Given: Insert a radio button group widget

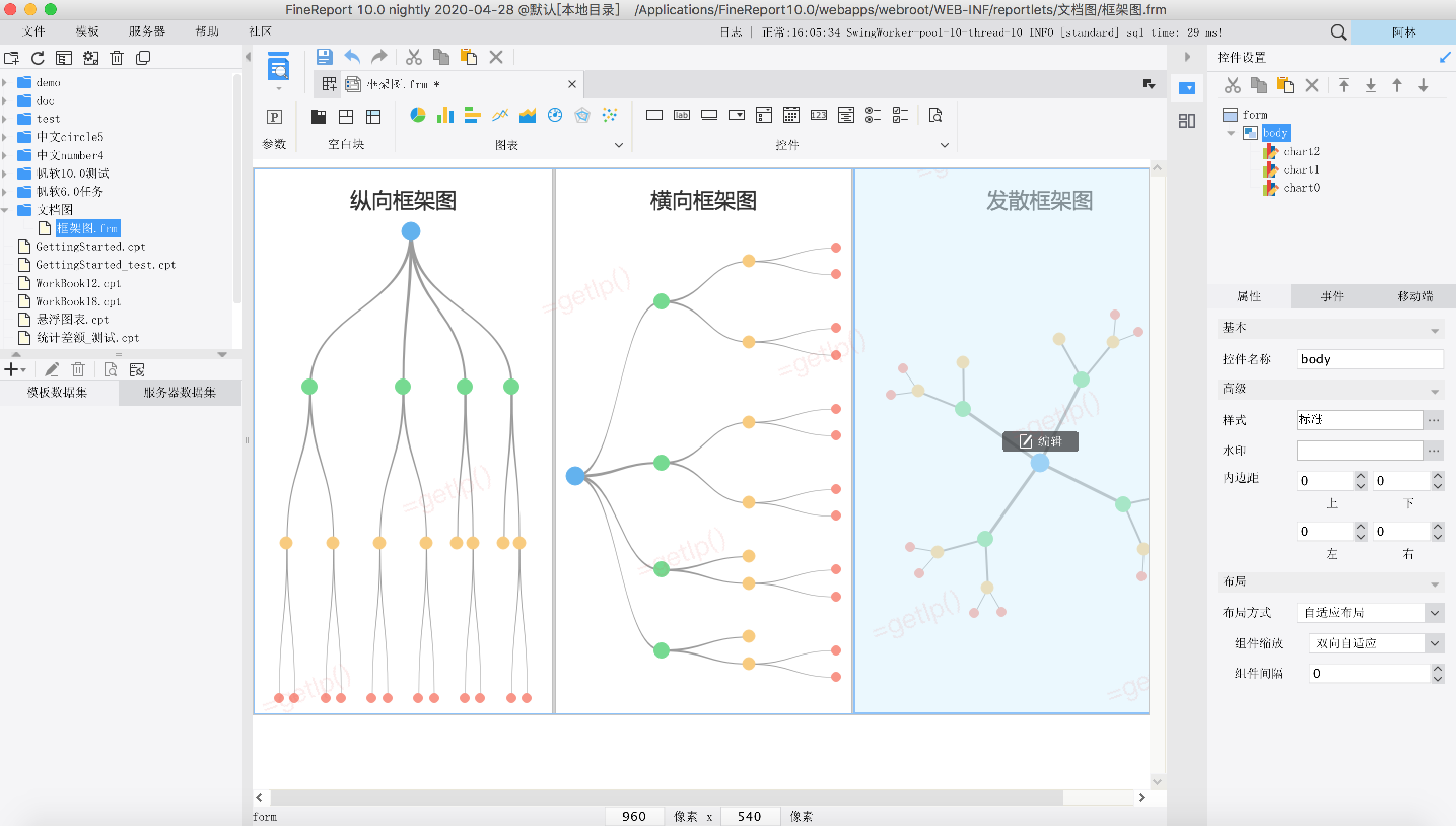Looking at the screenshot, I should point(873,115).
